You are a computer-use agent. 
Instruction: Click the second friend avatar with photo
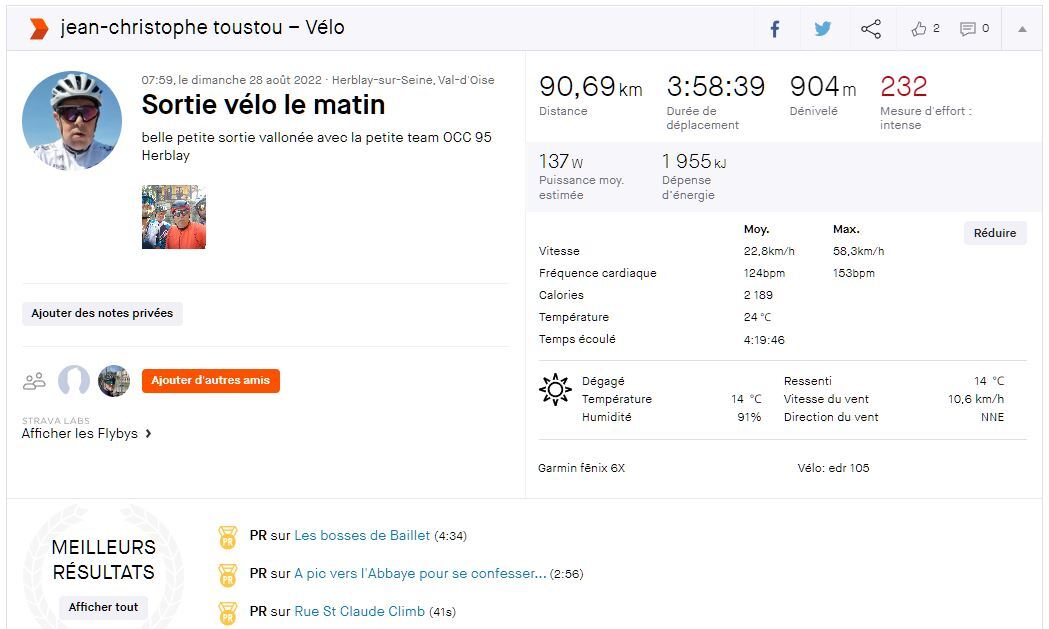[x=114, y=381]
